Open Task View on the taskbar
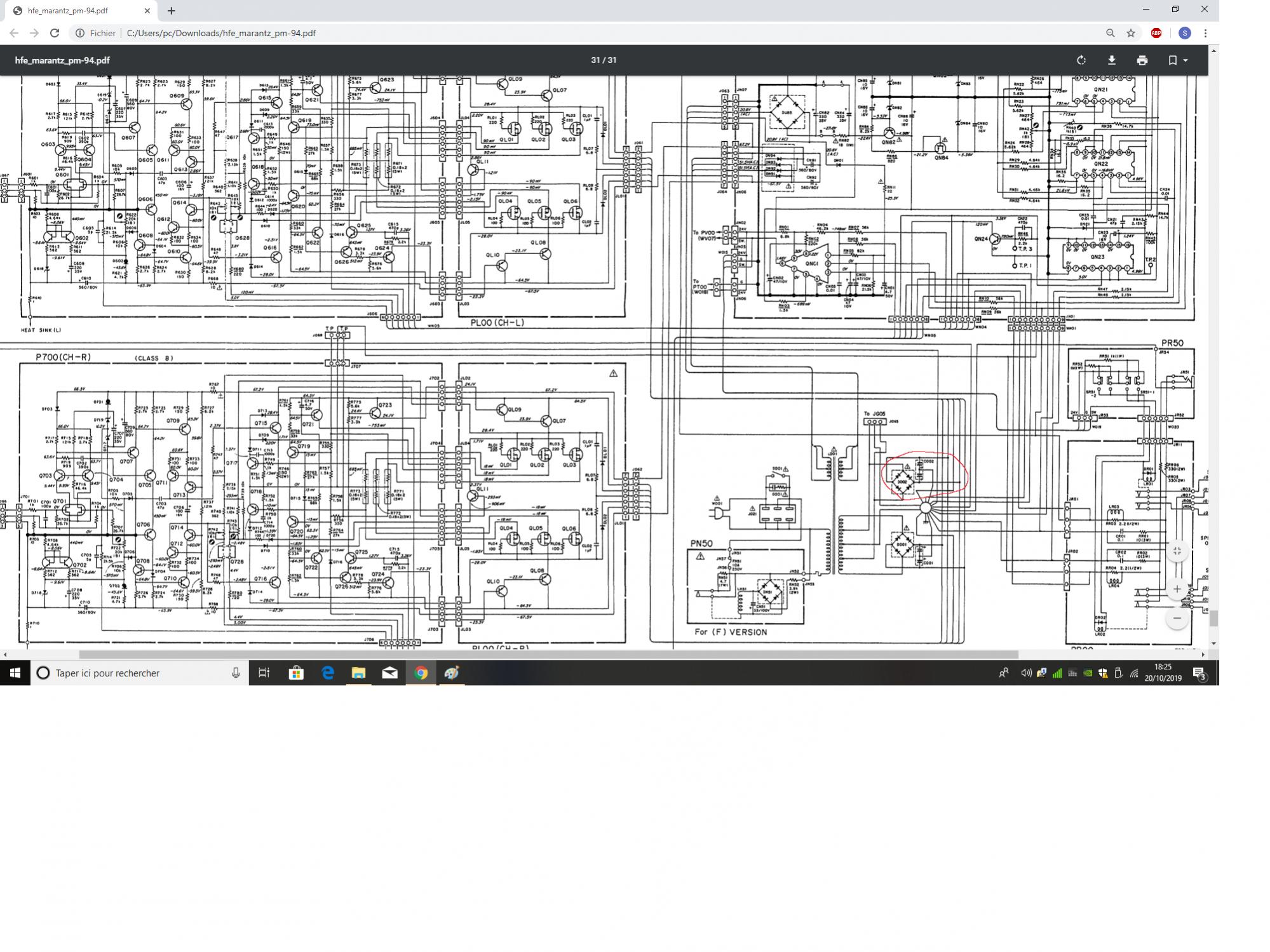The width and height of the screenshot is (1270, 952). click(x=264, y=673)
